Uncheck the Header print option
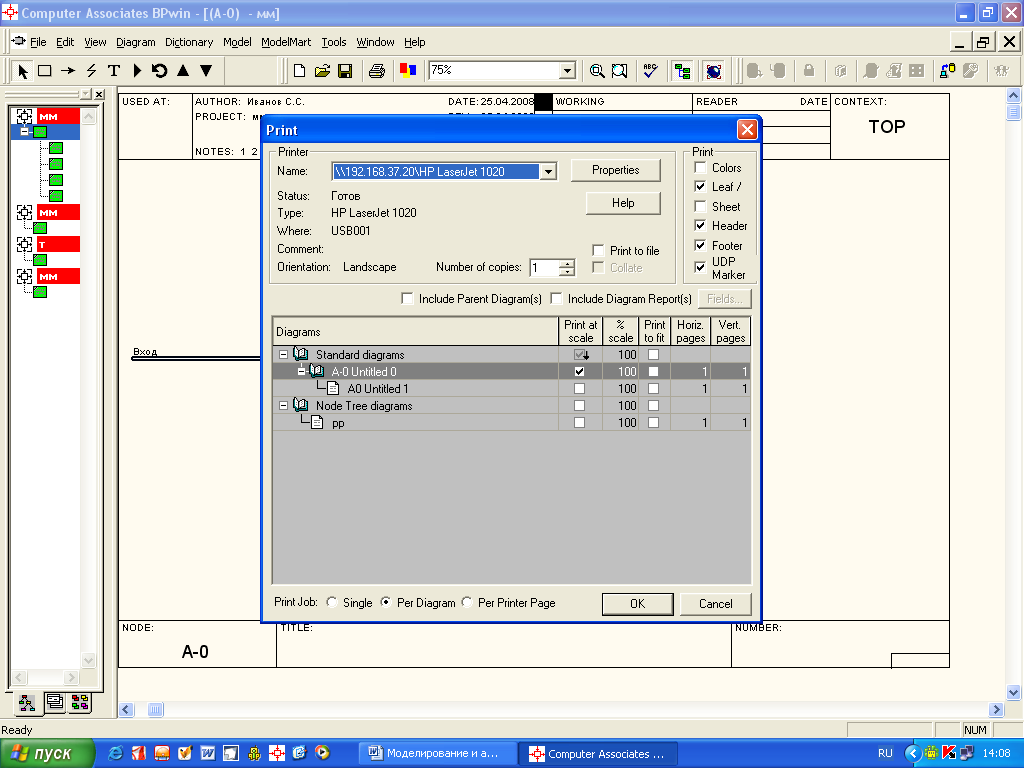1024x768 pixels. click(x=700, y=226)
